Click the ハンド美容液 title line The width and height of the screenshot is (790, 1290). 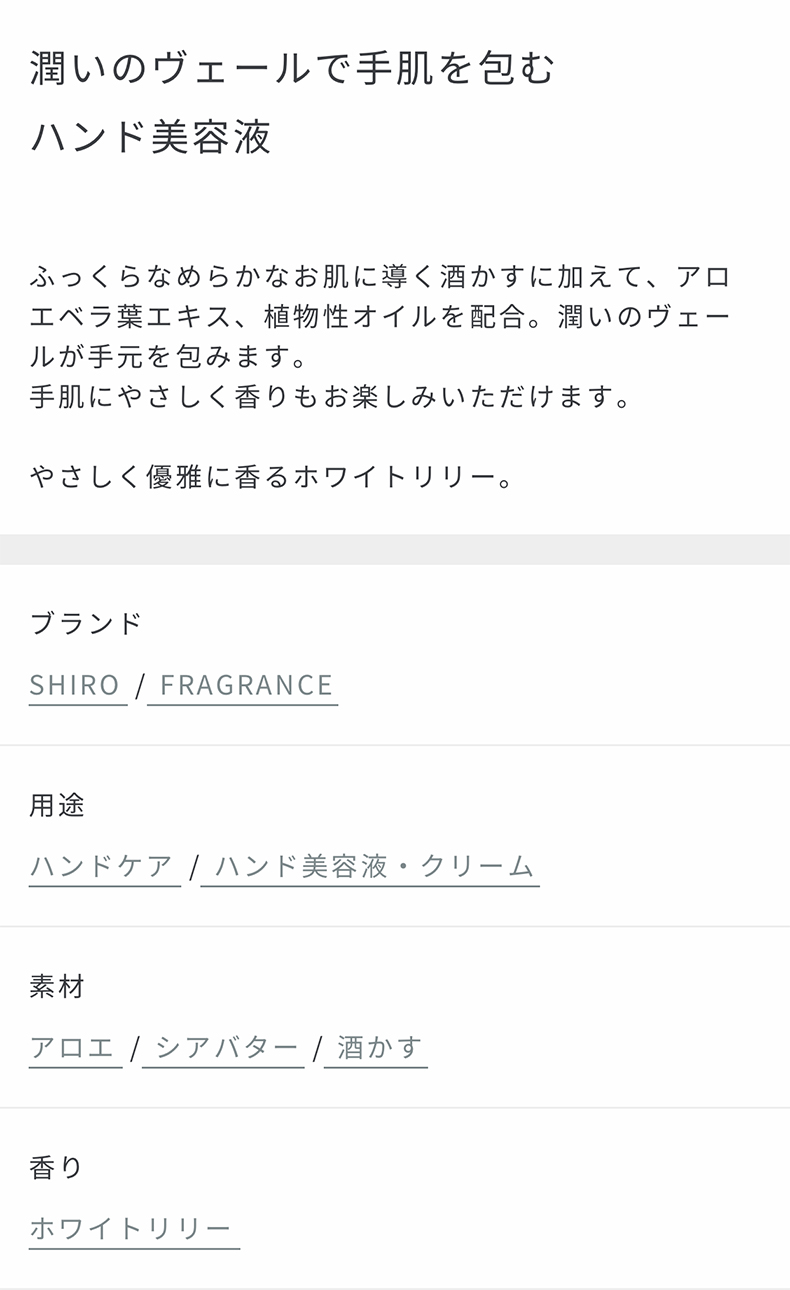151,137
